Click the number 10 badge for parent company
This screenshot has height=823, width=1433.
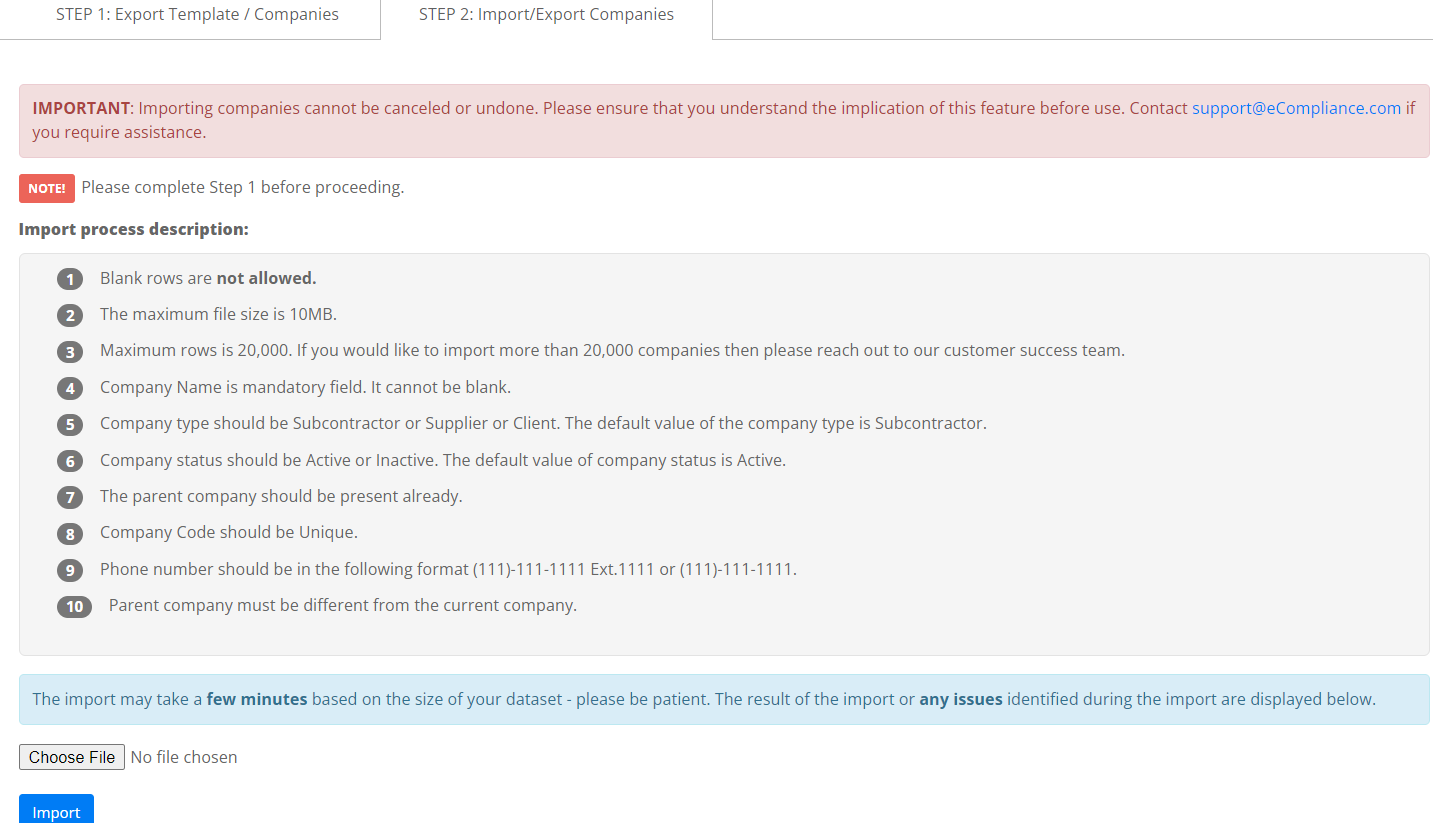point(74,606)
